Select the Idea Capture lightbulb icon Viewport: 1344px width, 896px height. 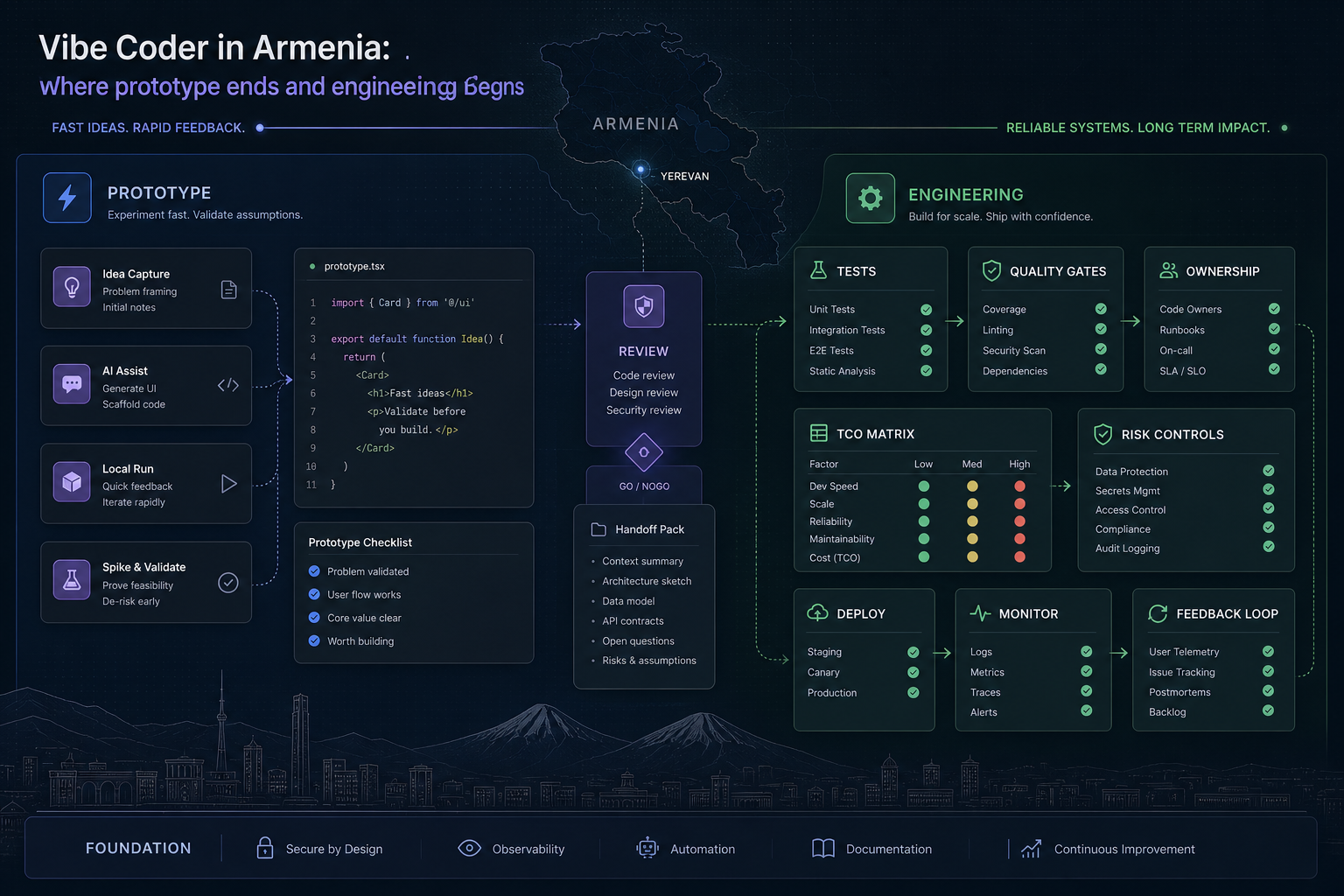(72, 287)
